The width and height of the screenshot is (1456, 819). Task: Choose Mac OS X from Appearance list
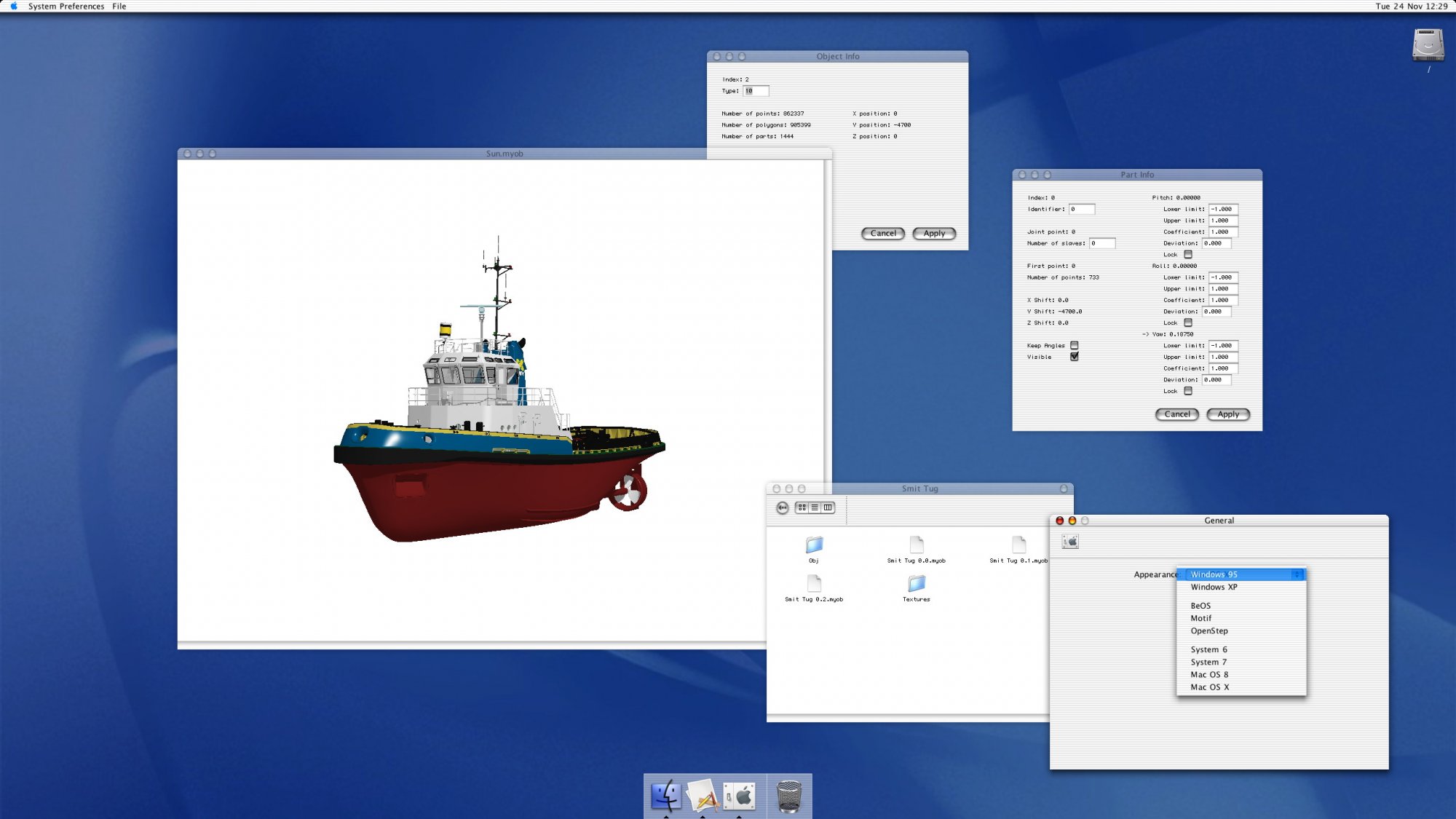tap(1209, 687)
